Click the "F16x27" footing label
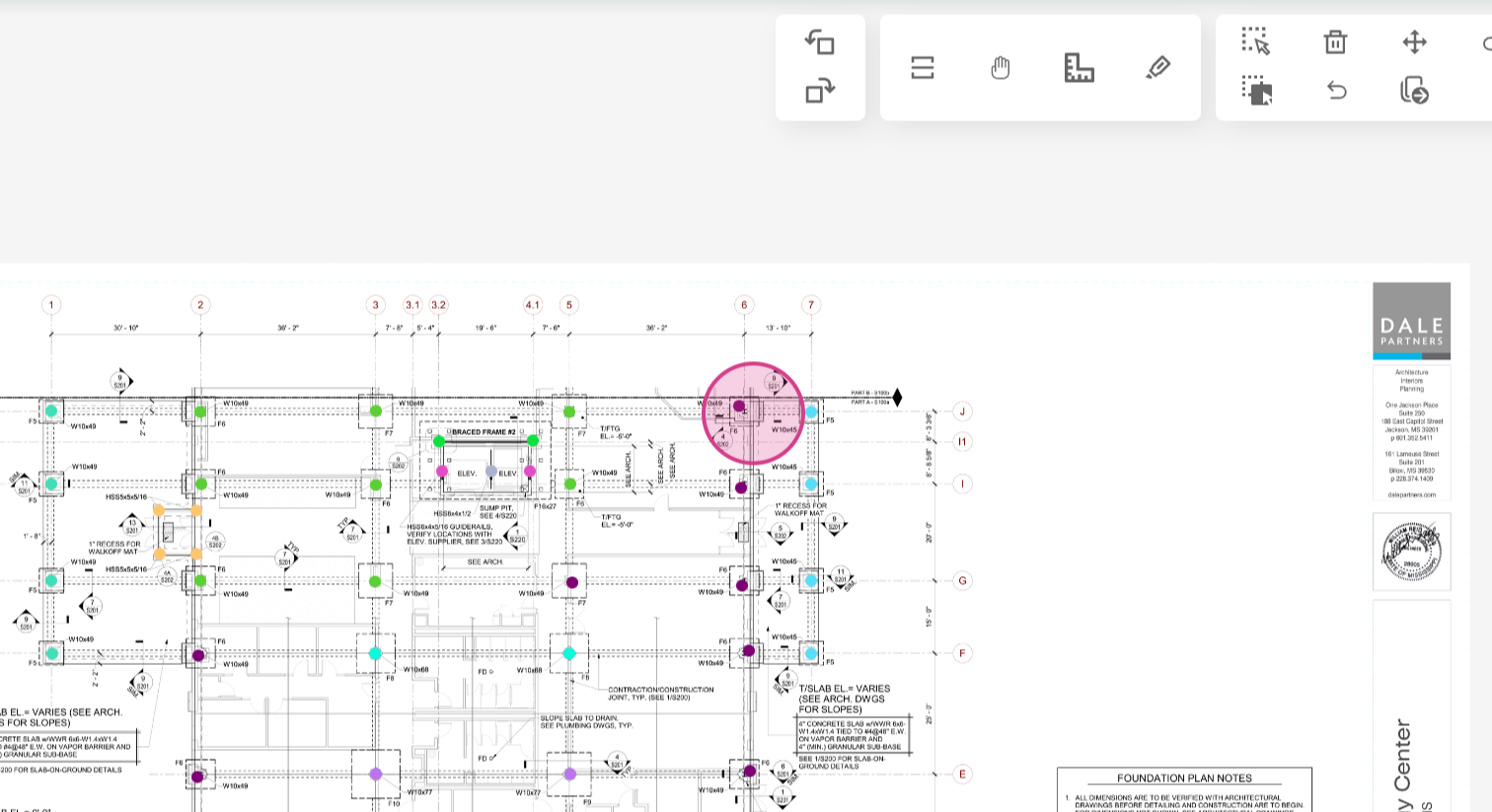The width and height of the screenshot is (1492, 812). point(546,506)
